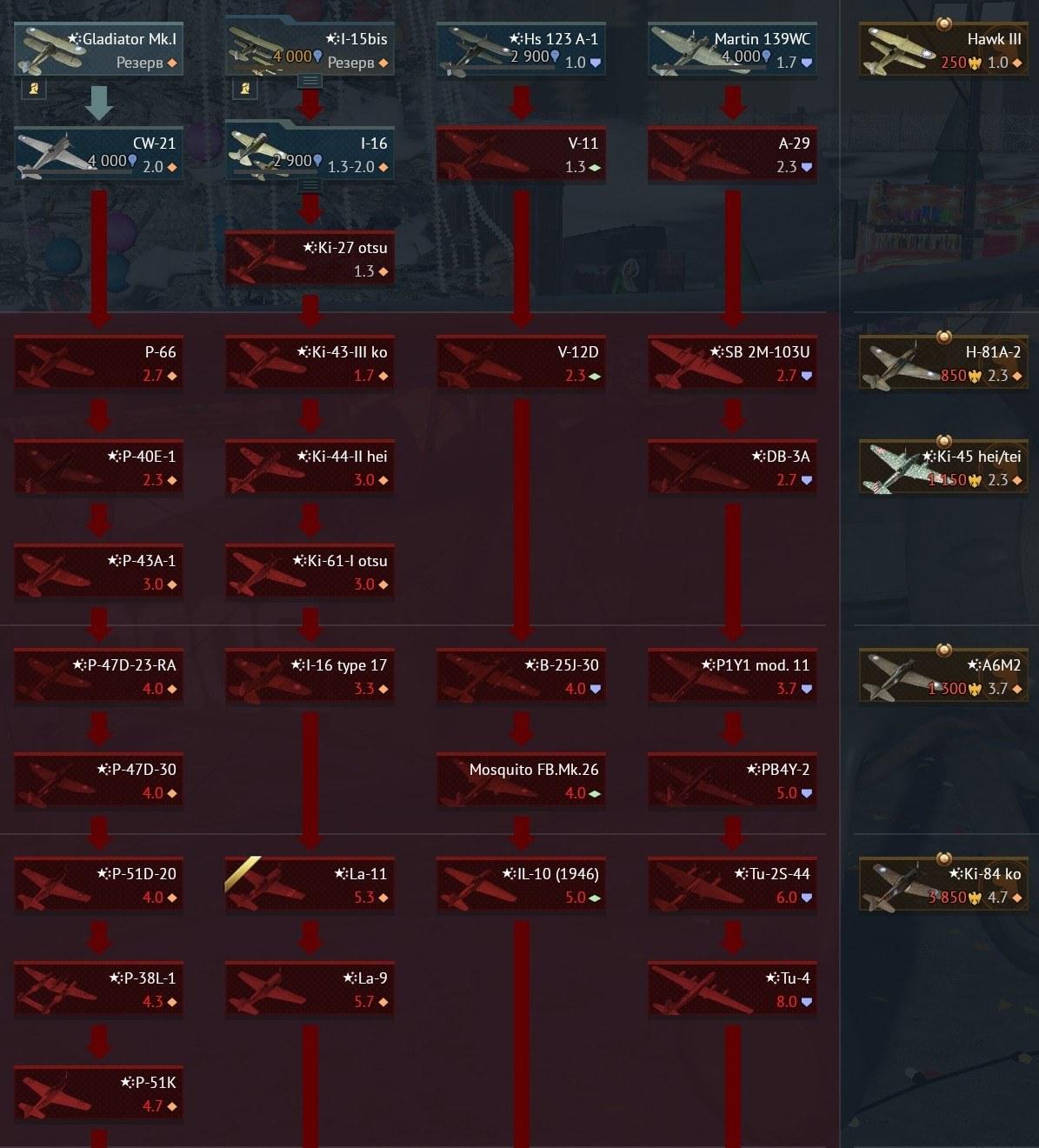
Task: Click the locked La-11 aircraft card
Action: click(310, 885)
